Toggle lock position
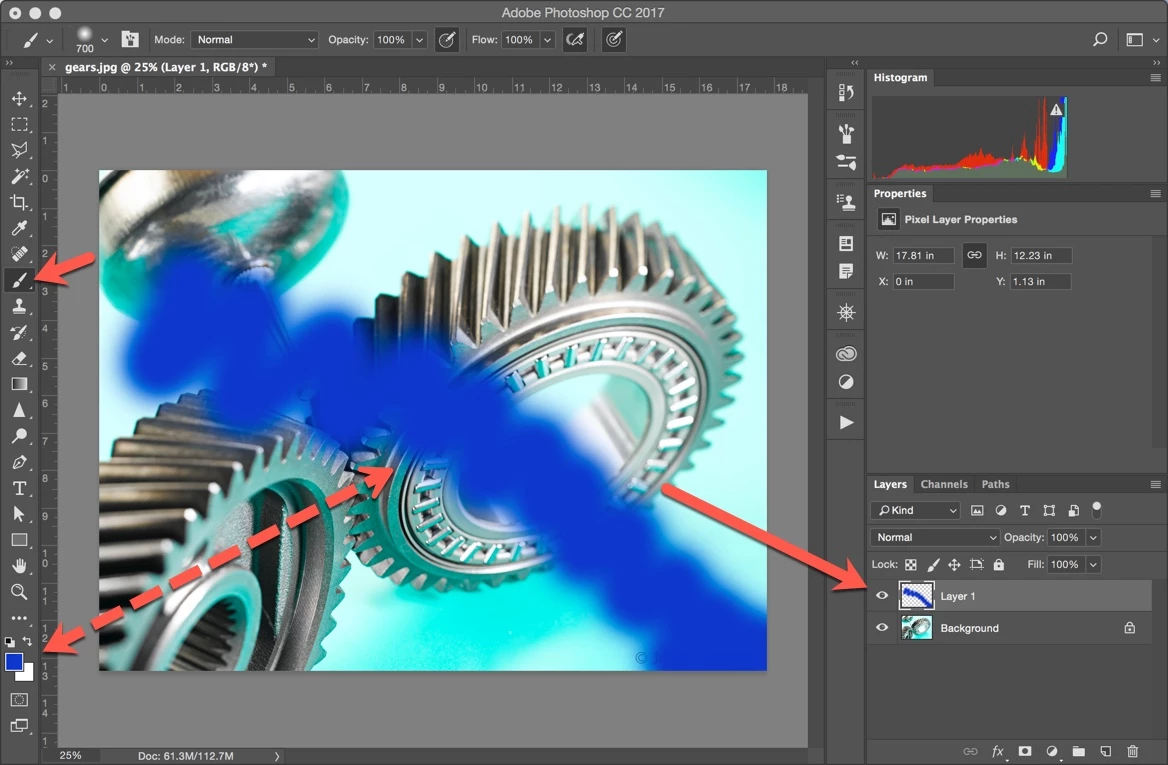The width and height of the screenshot is (1168, 765). [953, 565]
